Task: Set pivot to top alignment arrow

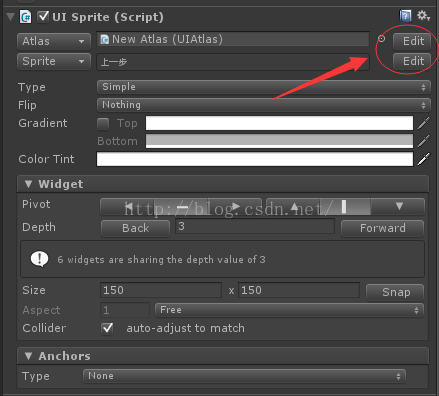Action: tap(294, 207)
